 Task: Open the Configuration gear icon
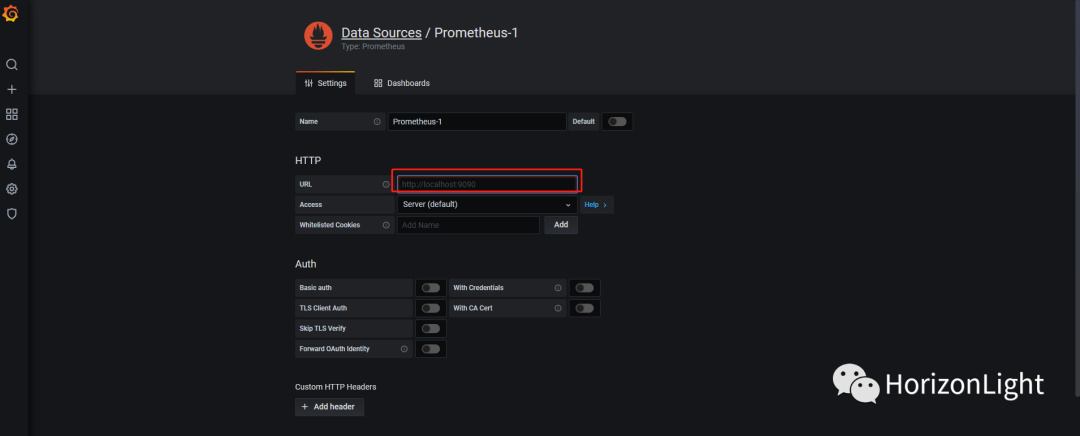pos(12,189)
